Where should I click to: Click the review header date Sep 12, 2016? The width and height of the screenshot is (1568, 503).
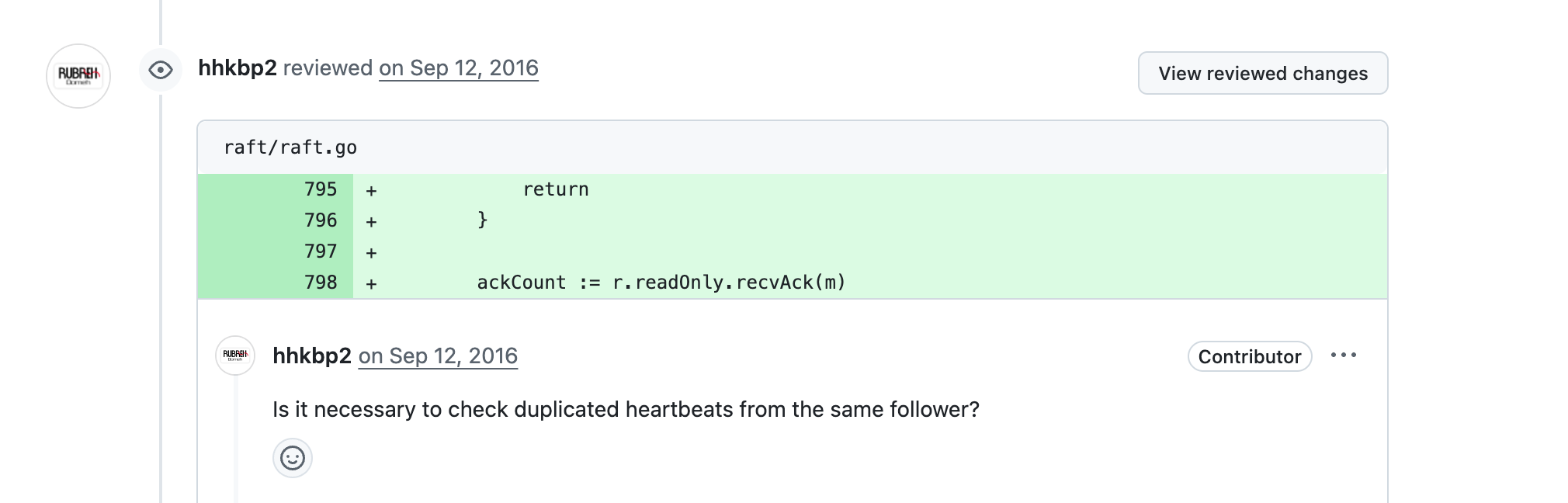459,68
